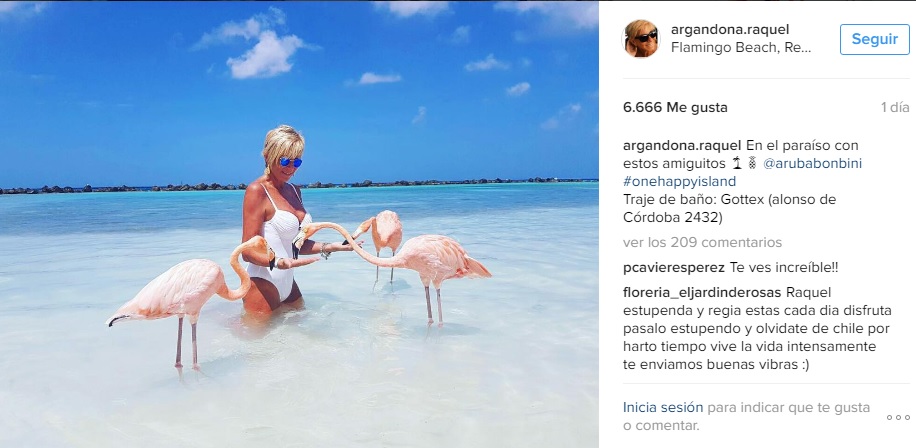Expand ver los 209 comentarios
Viewport: 916px width, 448px height.
702,242
